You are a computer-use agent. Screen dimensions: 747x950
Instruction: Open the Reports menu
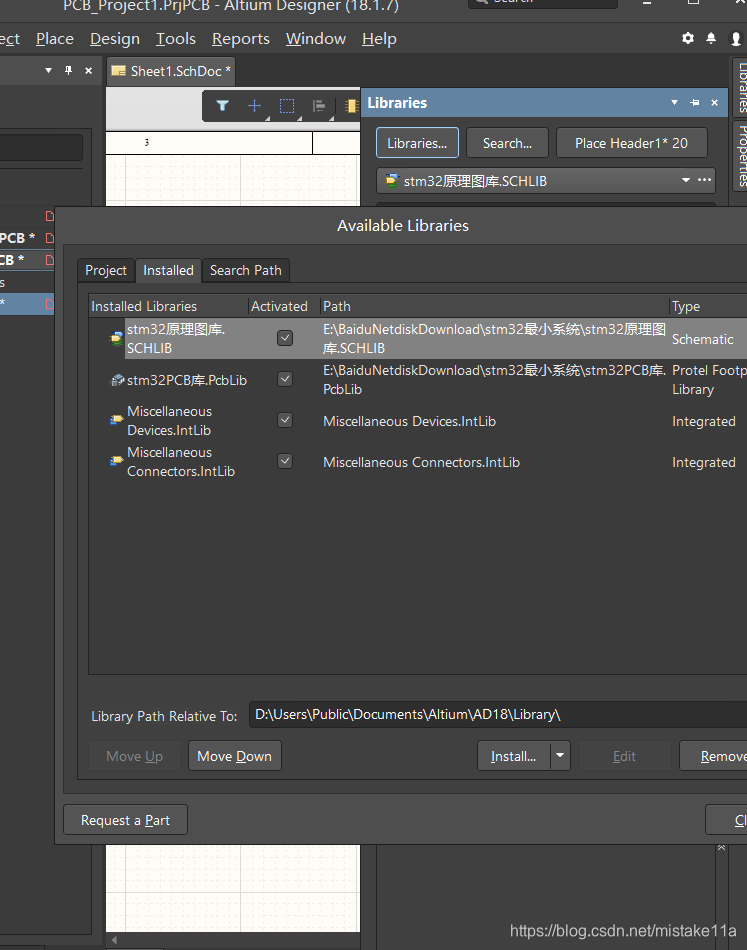tap(240, 39)
